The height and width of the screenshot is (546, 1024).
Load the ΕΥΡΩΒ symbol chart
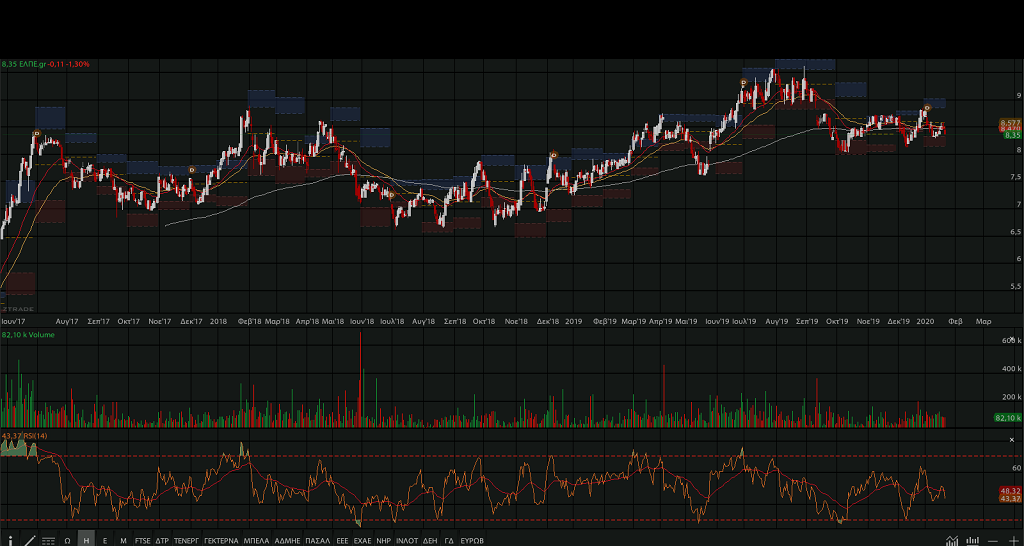472,539
